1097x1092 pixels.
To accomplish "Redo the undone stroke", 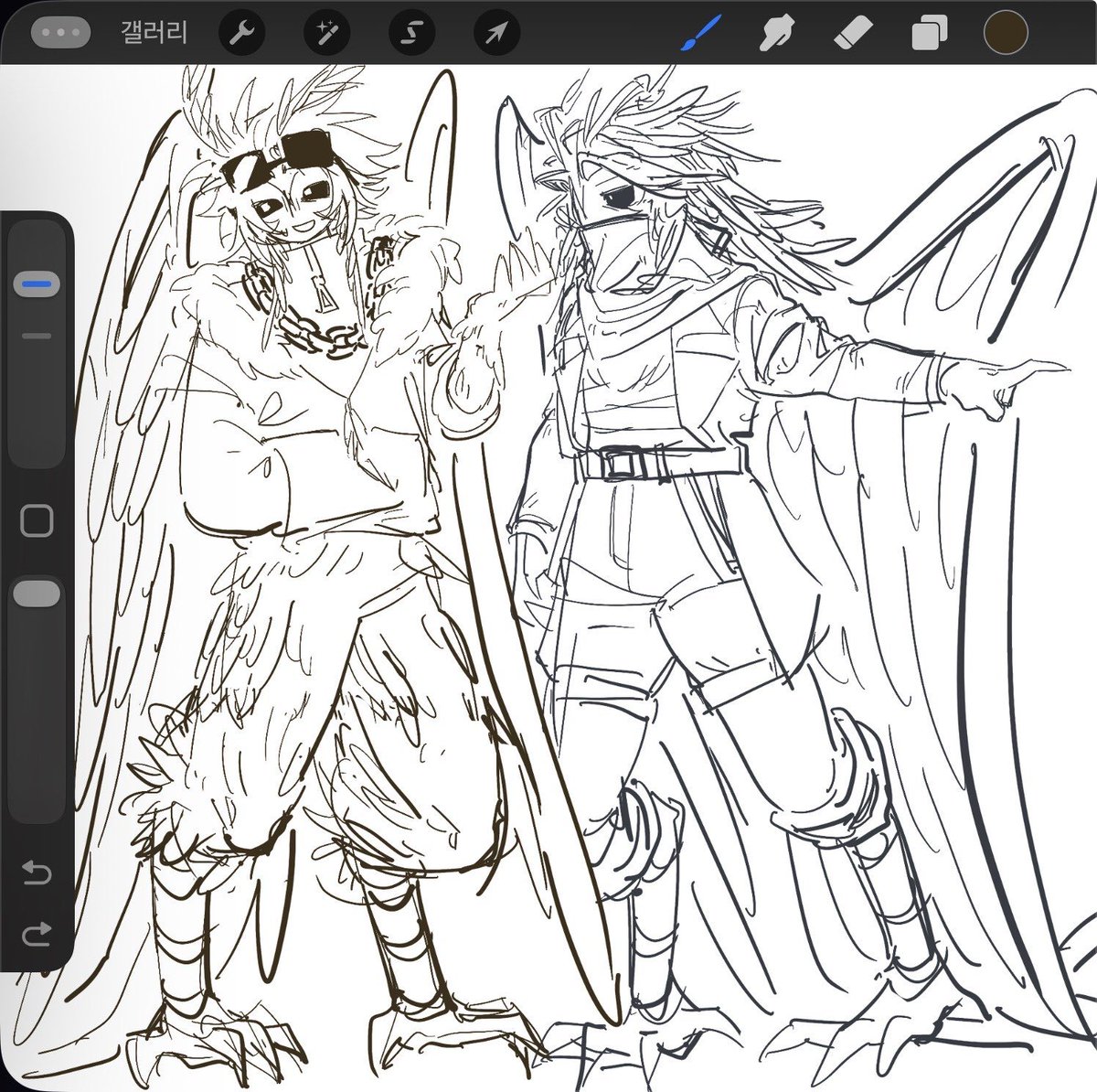I will [x=37, y=934].
